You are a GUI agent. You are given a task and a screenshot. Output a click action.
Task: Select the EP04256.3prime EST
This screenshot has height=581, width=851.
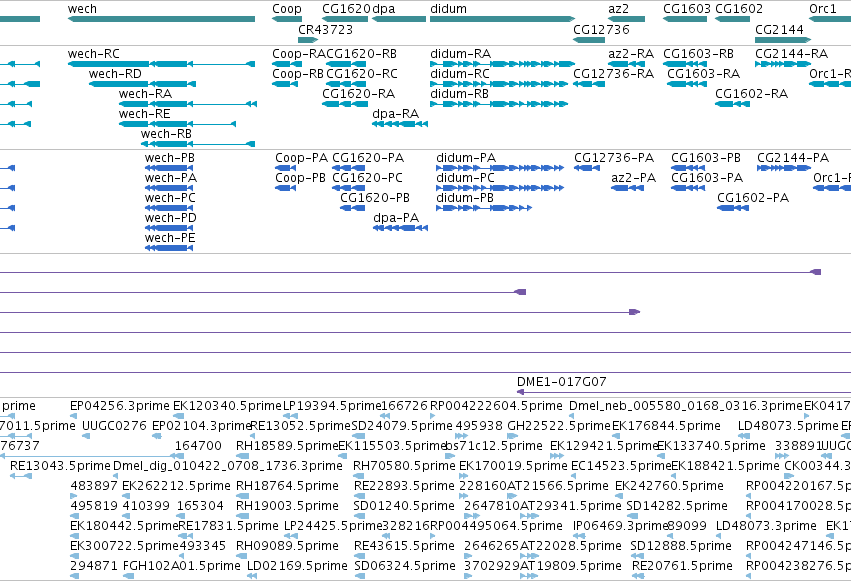(x=75, y=416)
